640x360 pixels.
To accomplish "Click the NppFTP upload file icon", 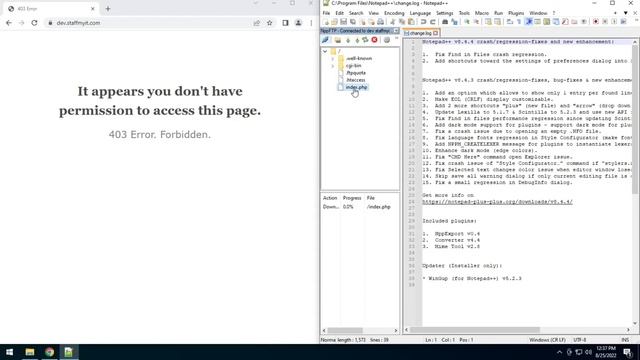I will pyautogui.click(x=357, y=40).
